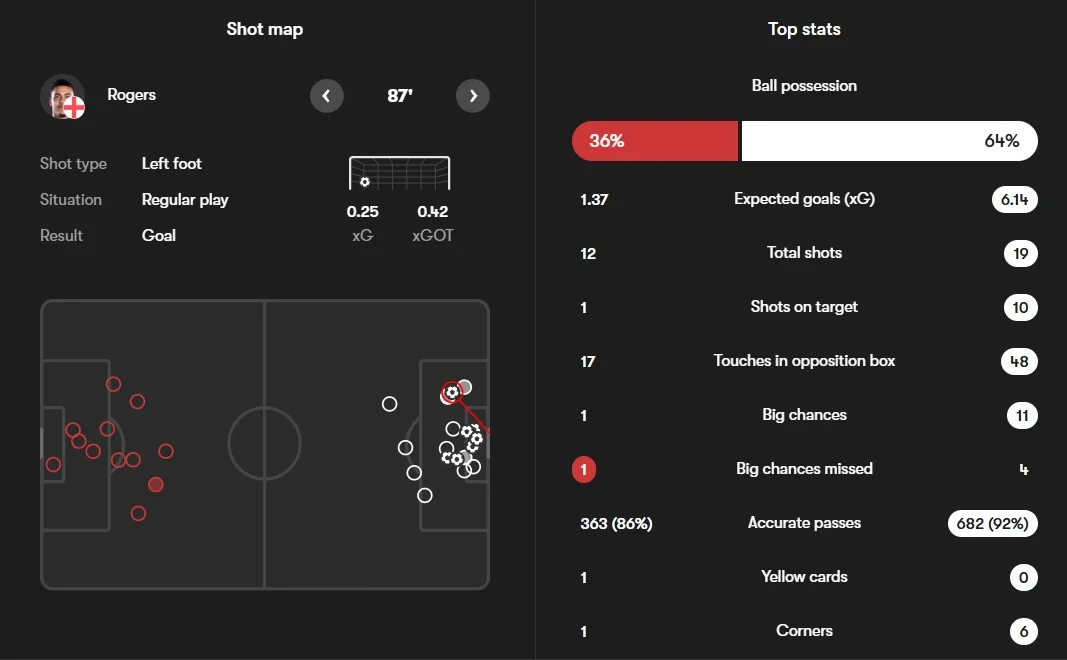
Task: Click the white 64% possession bar
Action: pos(889,141)
